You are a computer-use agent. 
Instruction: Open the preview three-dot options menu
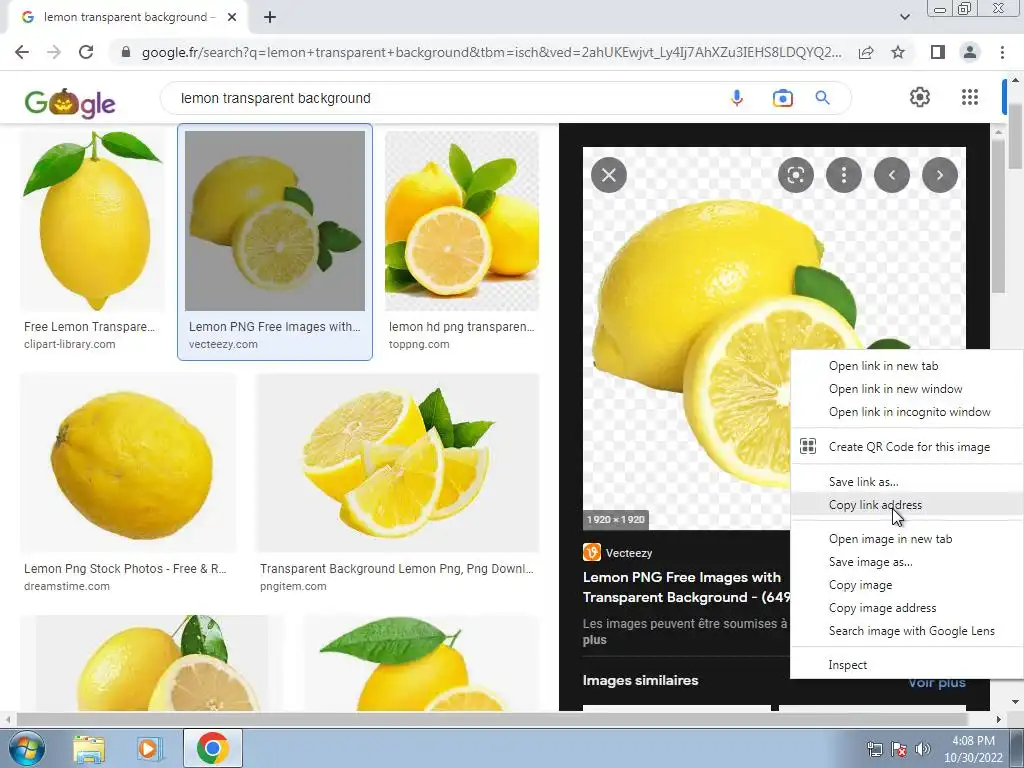[x=844, y=175]
